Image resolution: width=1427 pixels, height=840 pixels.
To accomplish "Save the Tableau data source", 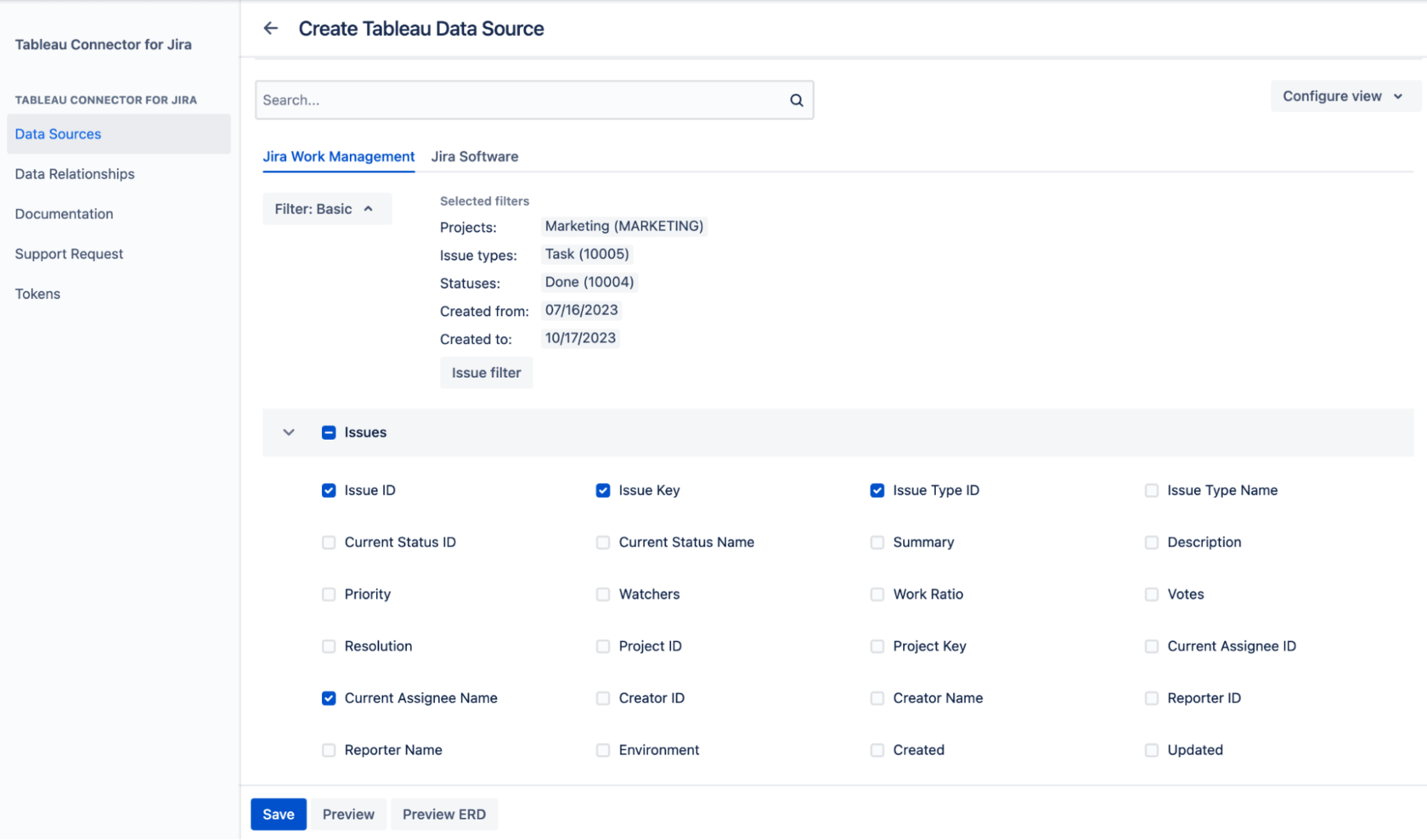I will [278, 814].
